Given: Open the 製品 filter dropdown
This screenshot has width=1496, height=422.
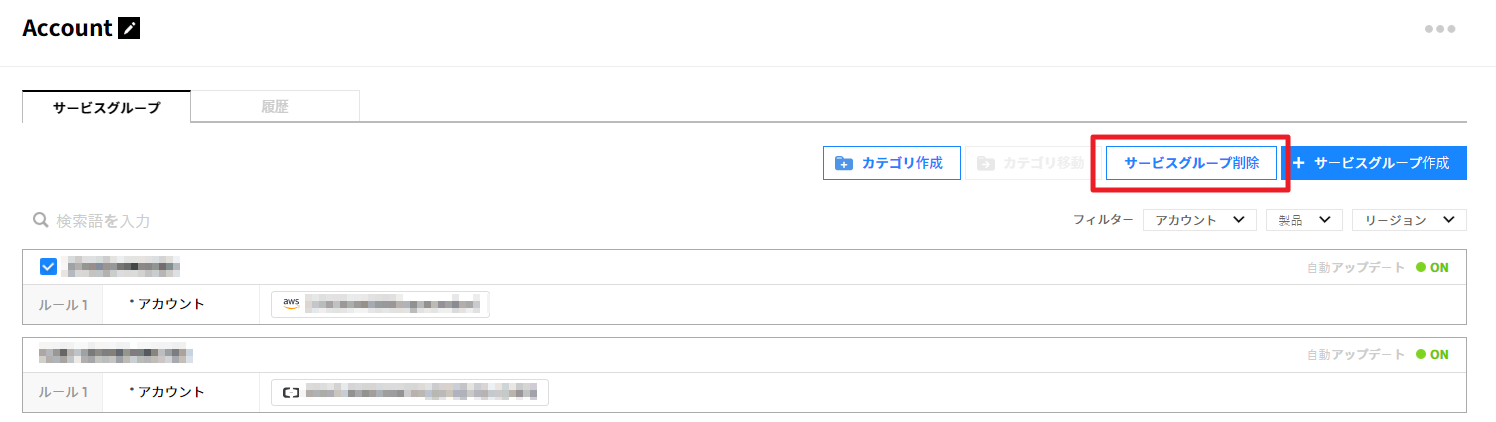Looking at the screenshot, I should 1303,220.
